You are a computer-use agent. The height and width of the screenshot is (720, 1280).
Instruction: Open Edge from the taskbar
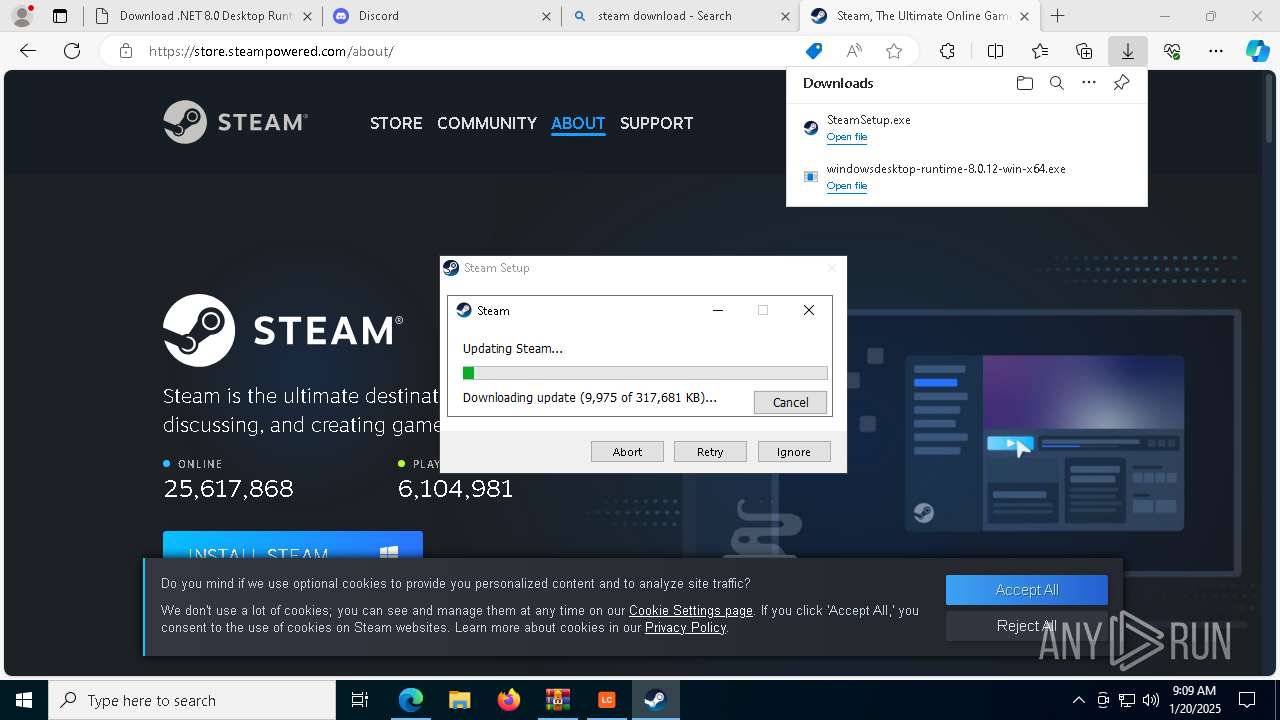click(410, 700)
